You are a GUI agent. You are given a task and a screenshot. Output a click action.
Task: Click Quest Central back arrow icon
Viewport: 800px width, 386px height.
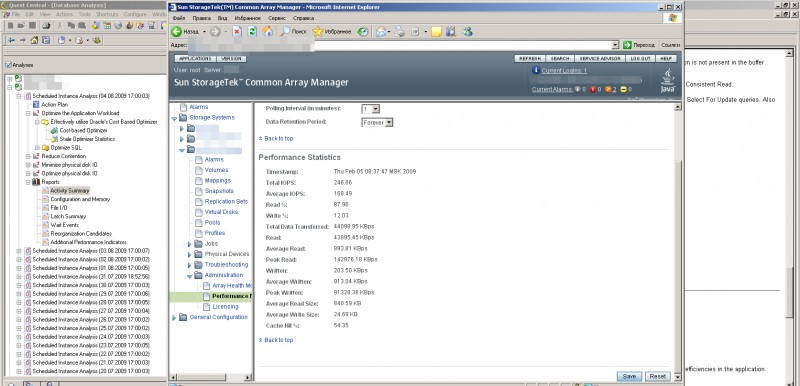tap(11, 40)
